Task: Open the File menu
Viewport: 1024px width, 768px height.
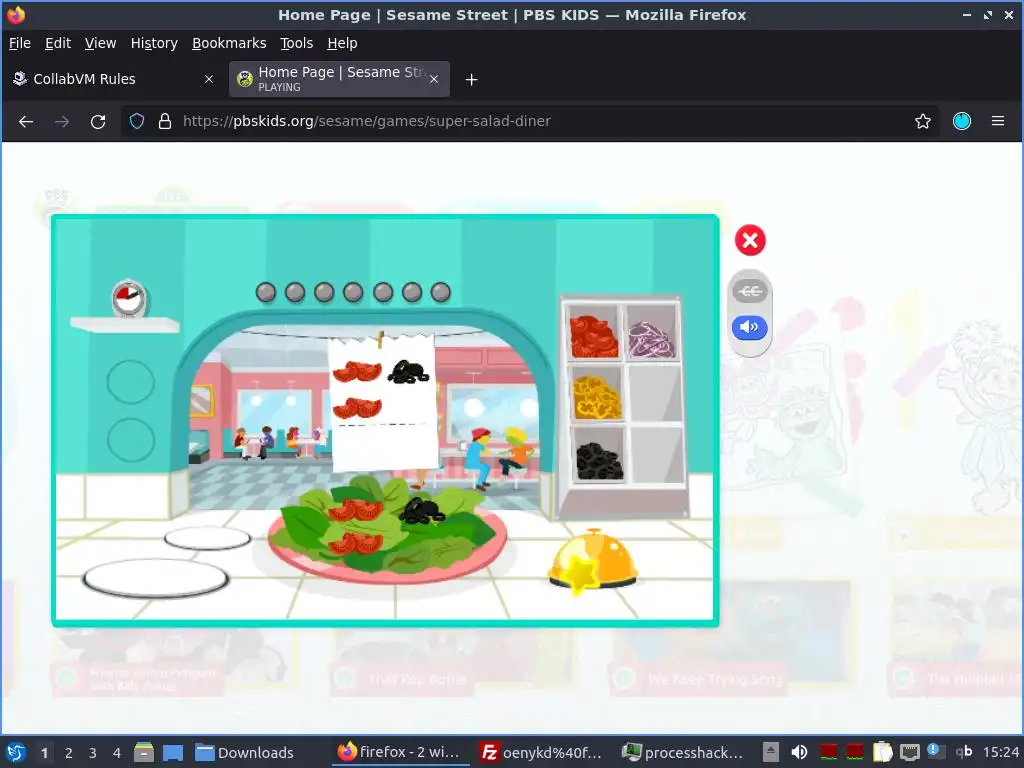Action: tap(20, 43)
